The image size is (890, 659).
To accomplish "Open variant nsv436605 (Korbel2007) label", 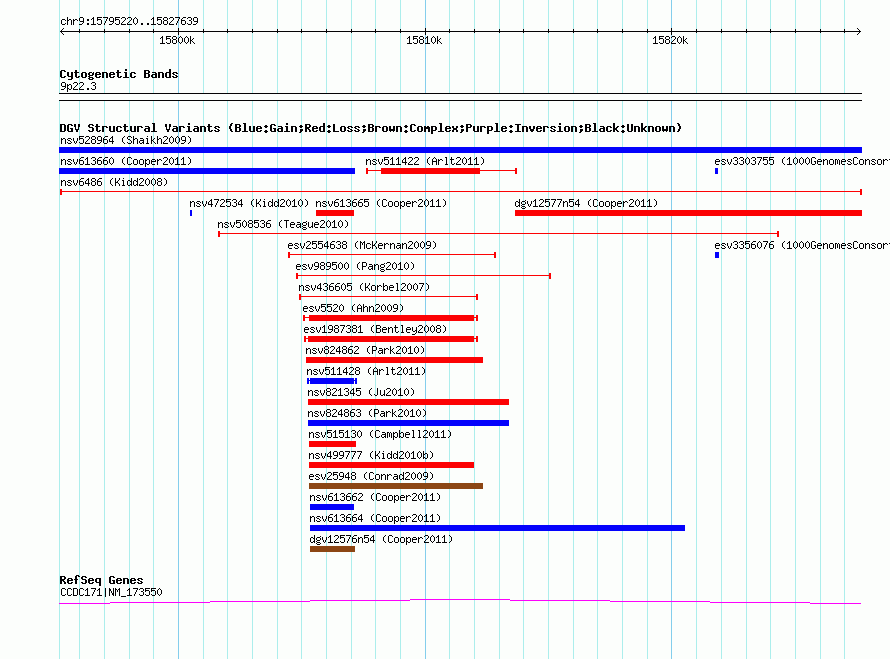I will 364,287.
